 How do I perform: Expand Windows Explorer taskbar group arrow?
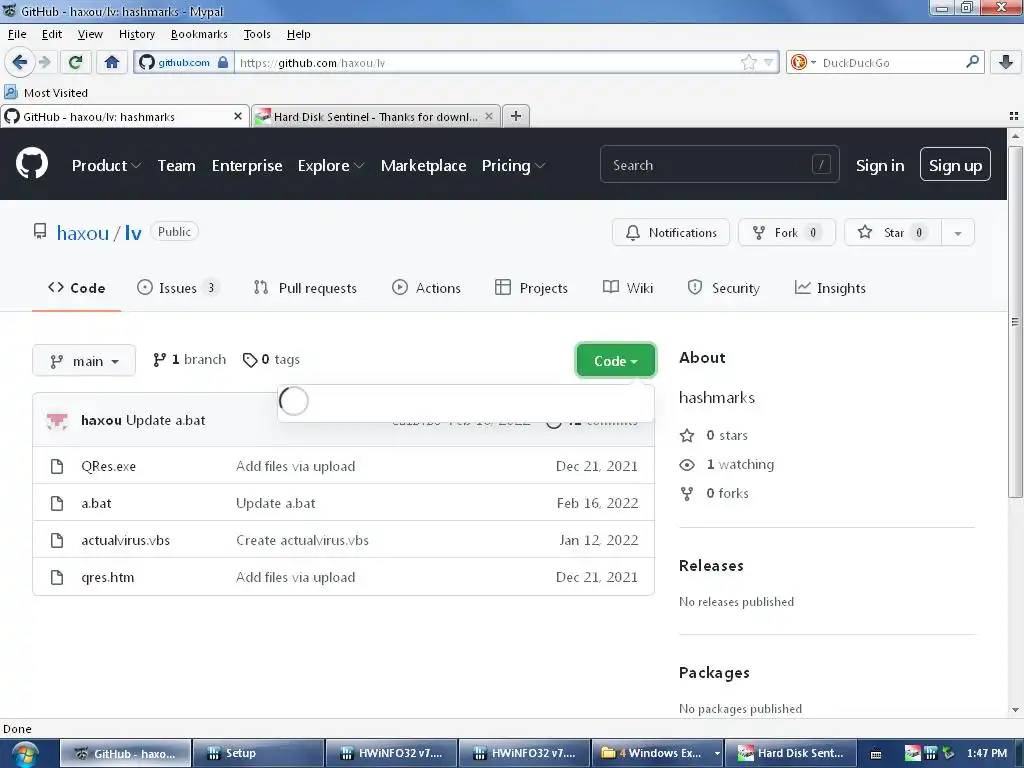pos(717,754)
